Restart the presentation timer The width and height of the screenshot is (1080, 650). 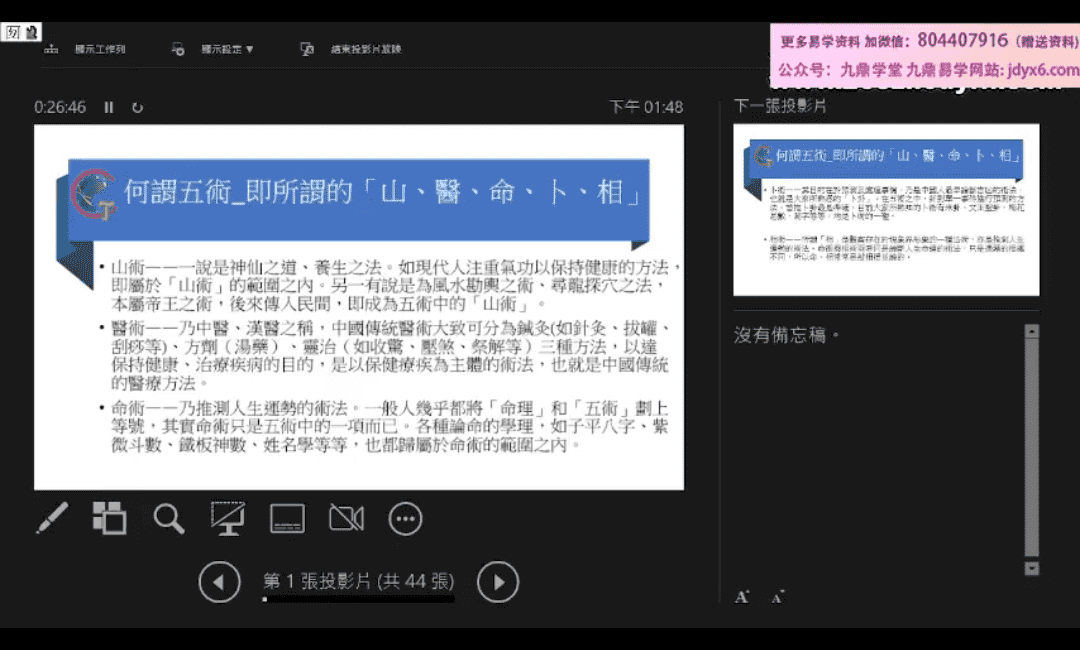137,107
